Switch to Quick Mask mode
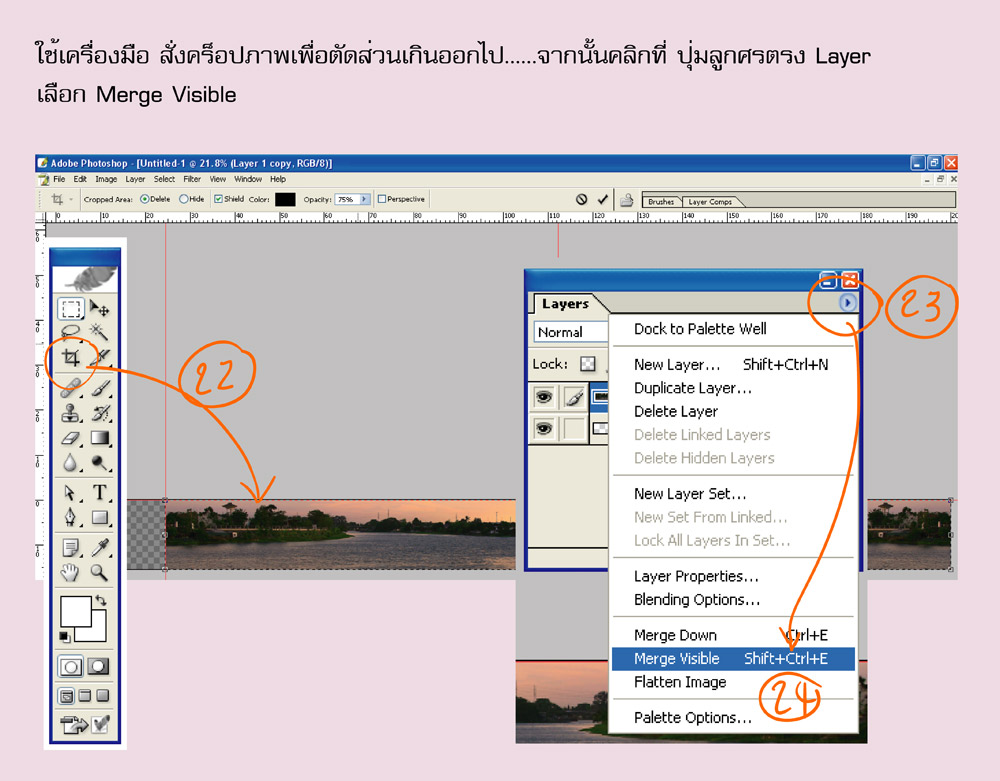This screenshot has width=1000, height=781. [98, 667]
